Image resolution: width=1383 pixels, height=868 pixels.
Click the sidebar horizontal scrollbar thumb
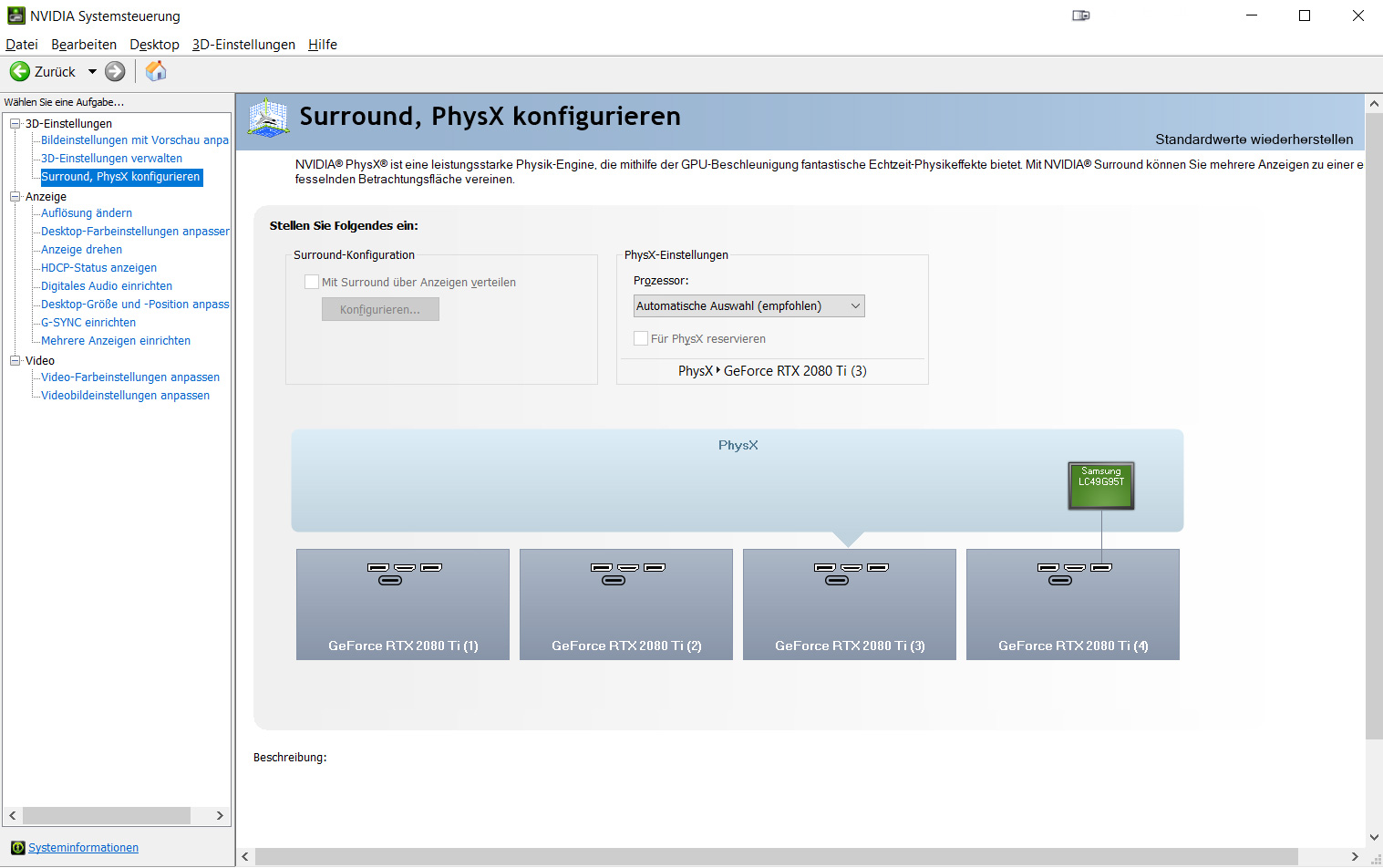tap(107, 815)
